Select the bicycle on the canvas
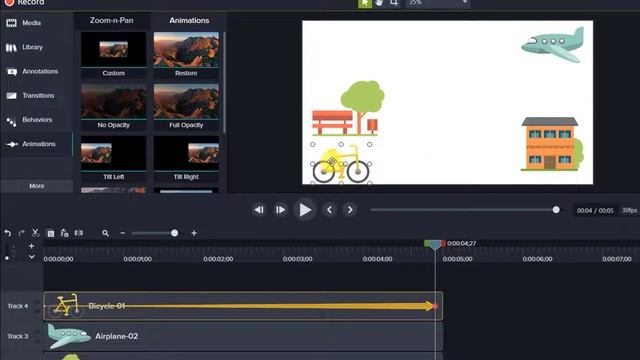Screen dimensions: 640x360 click(341, 164)
